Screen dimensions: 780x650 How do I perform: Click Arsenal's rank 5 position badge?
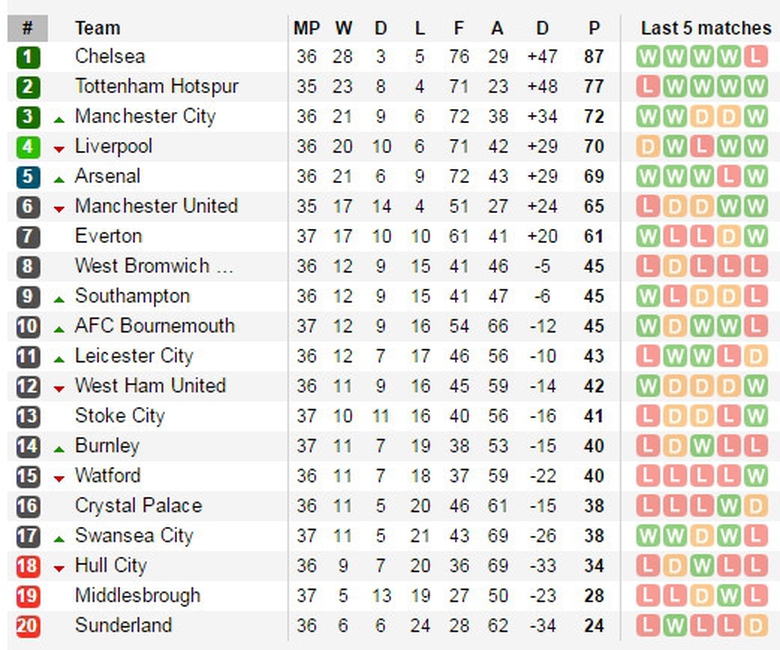(28, 177)
